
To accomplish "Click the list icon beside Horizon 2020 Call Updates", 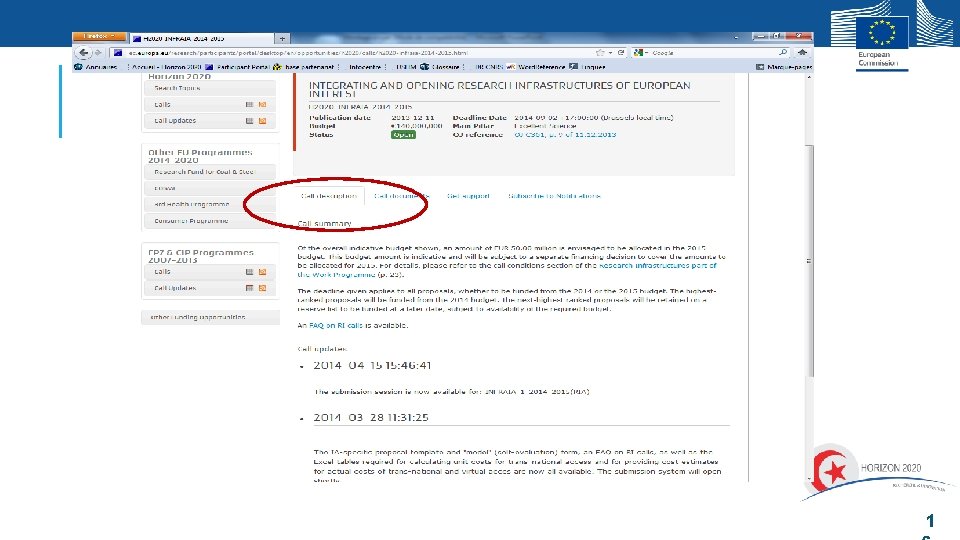I will click(249, 121).
